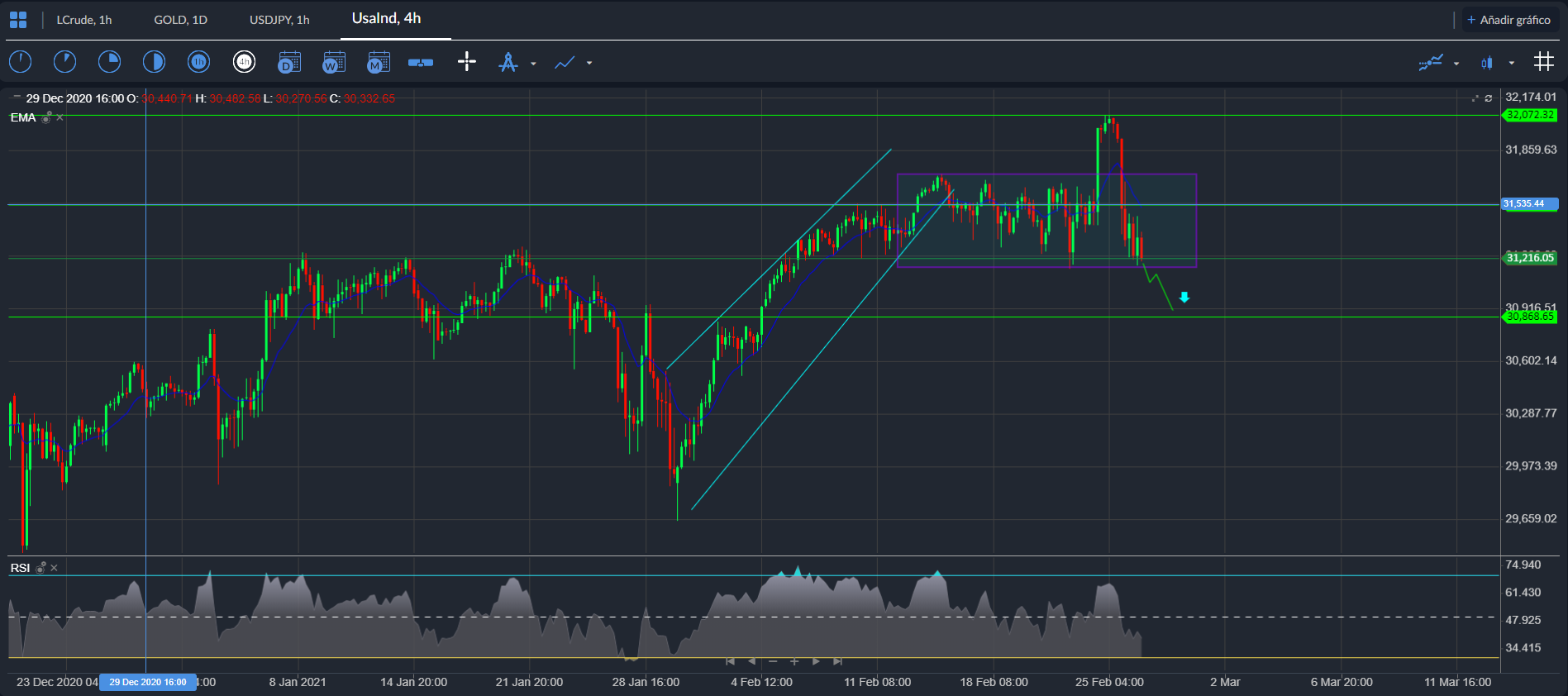Click the 30,868.65 green price label
The image size is (1568, 696).
tap(1529, 317)
